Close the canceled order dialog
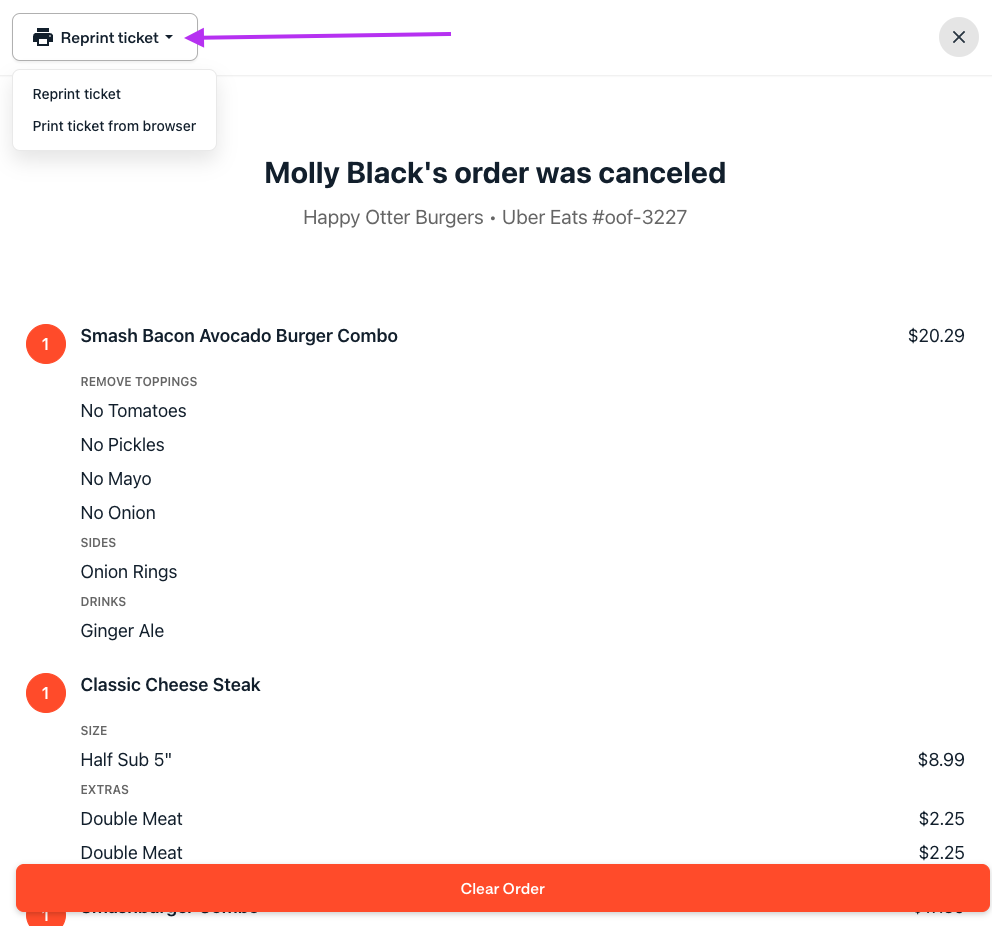The width and height of the screenshot is (992, 926). coord(958,38)
